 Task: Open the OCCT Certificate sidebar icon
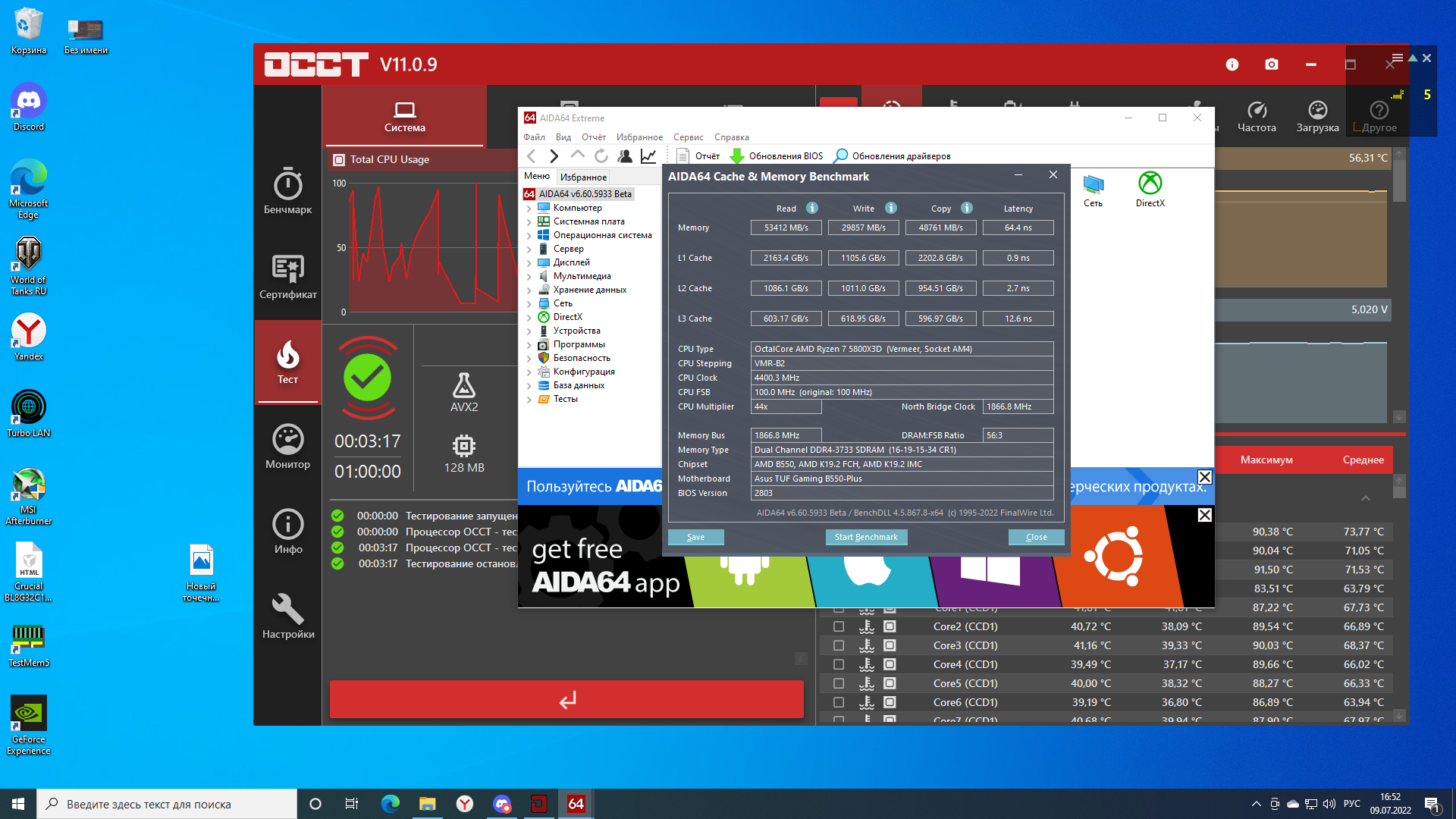pyautogui.click(x=287, y=276)
